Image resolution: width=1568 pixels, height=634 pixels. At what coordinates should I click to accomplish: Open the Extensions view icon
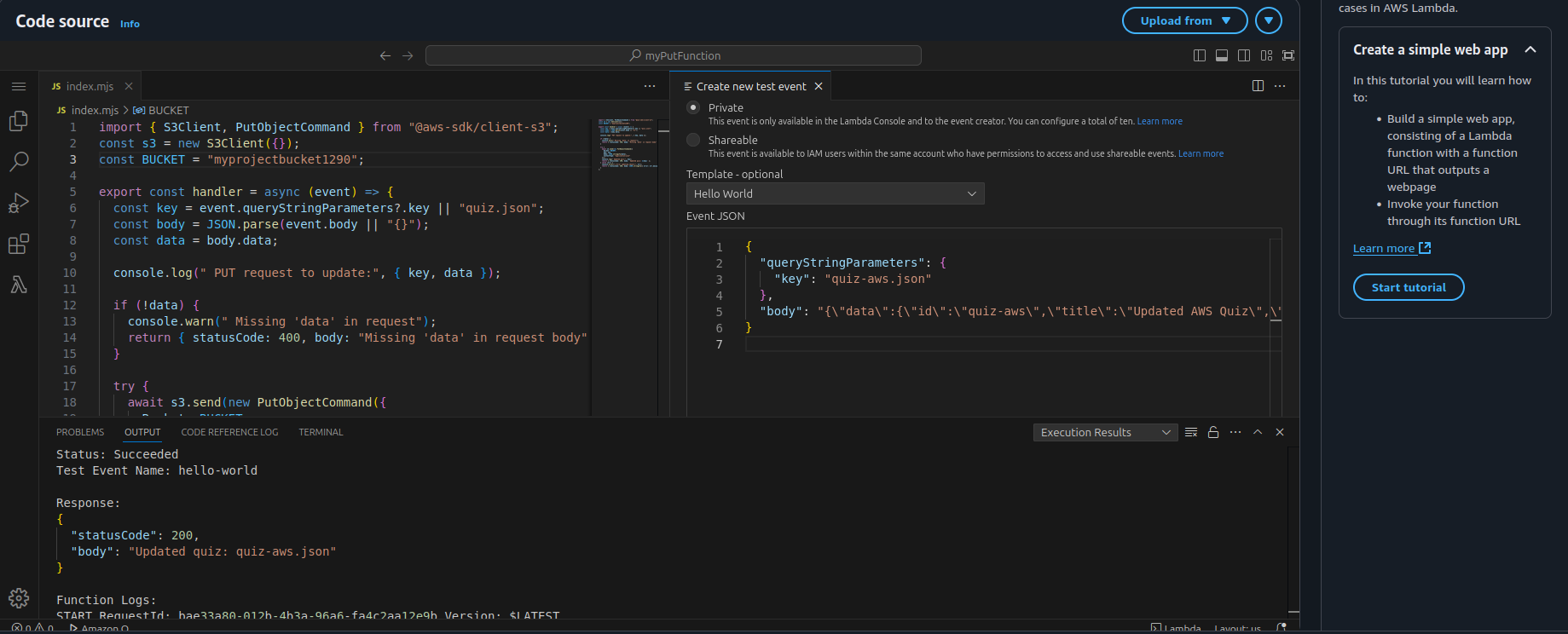(x=19, y=245)
